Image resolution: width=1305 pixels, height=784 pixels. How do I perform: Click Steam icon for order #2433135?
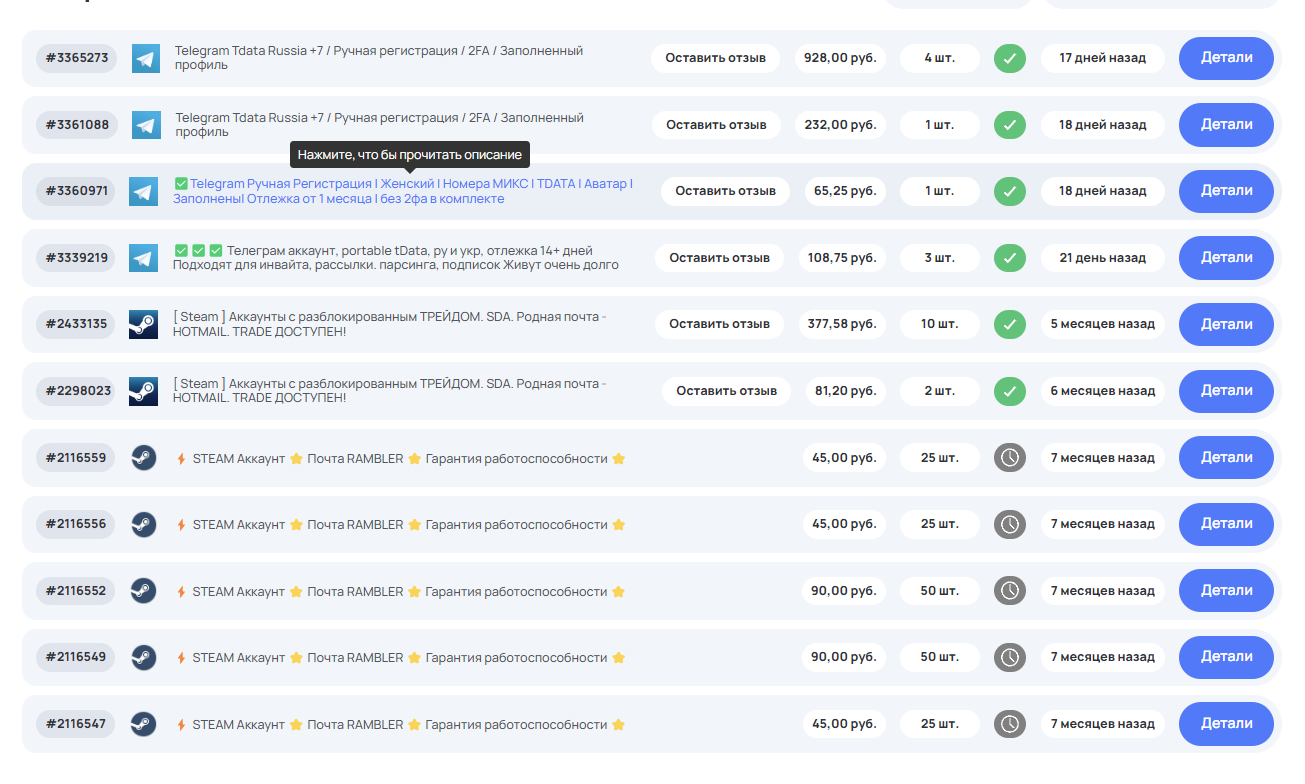[x=144, y=324]
